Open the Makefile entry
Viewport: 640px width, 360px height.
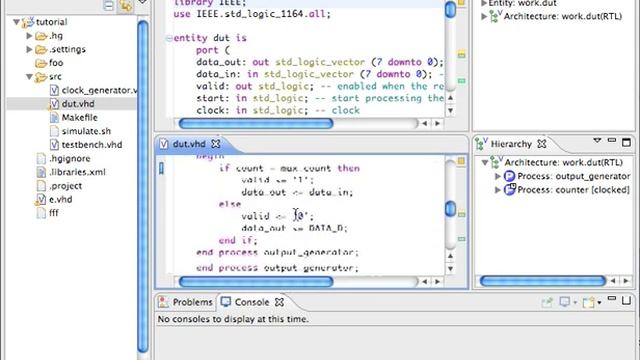(x=80, y=118)
